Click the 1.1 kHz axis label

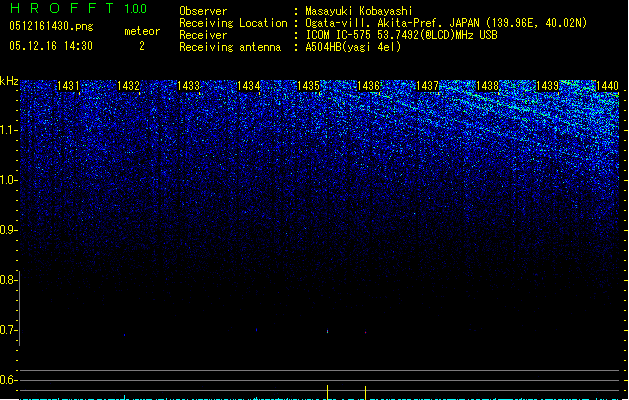[x=9, y=130]
